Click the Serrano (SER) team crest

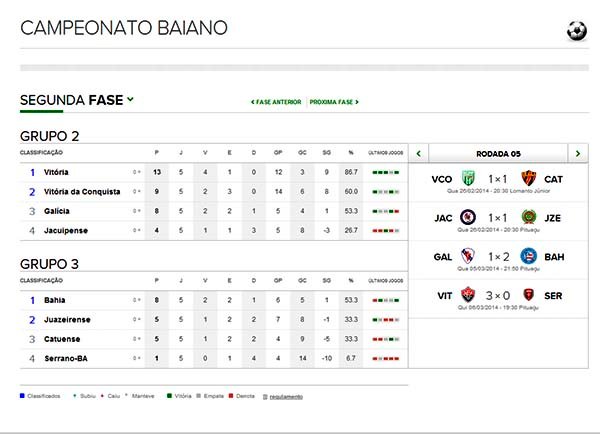pos(529,295)
